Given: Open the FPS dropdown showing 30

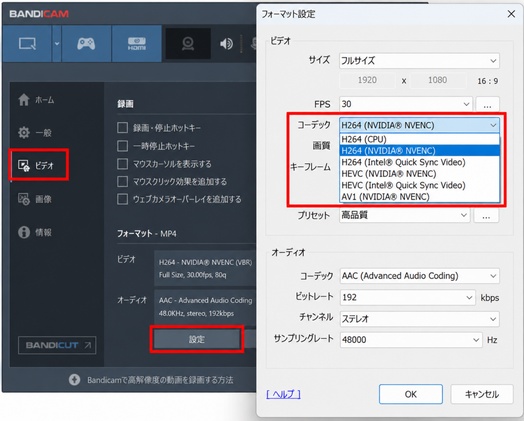Looking at the screenshot, I should pyautogui.click(x=406, y=104).
